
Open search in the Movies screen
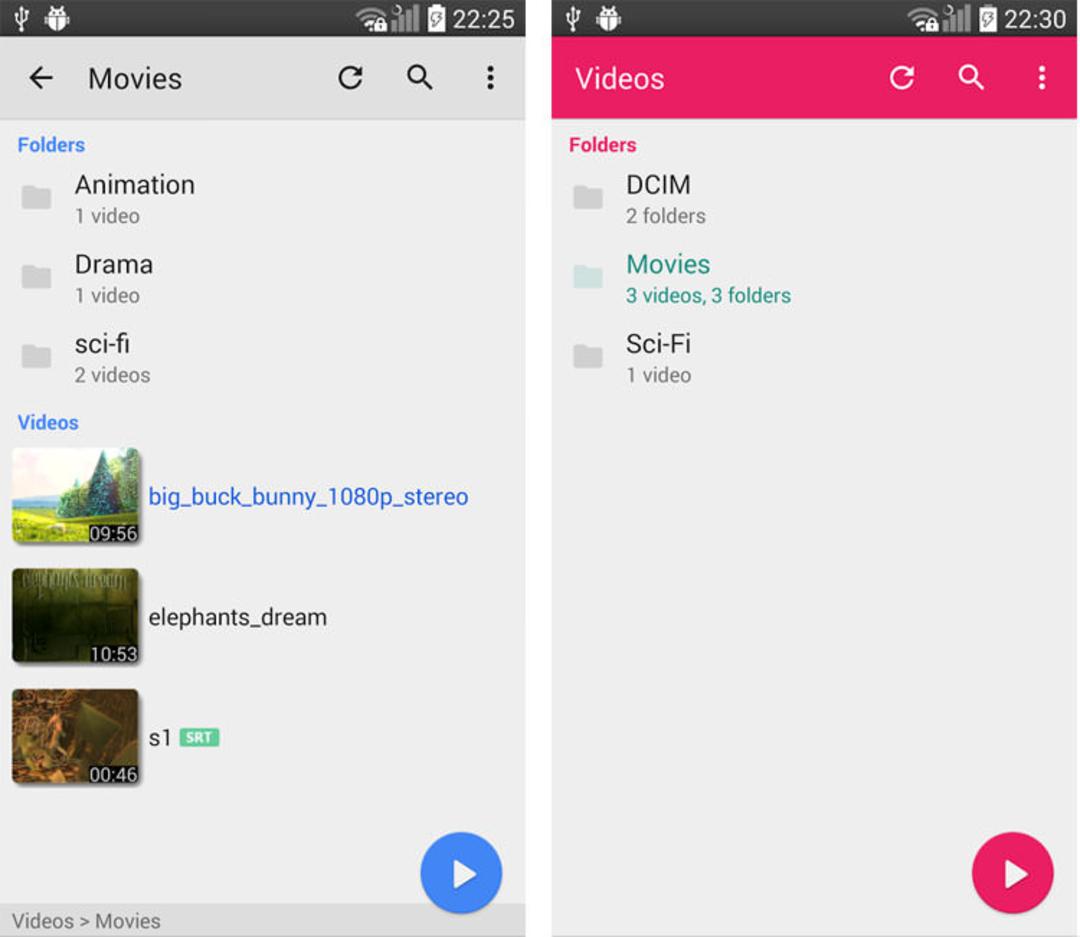click(419, 77)
